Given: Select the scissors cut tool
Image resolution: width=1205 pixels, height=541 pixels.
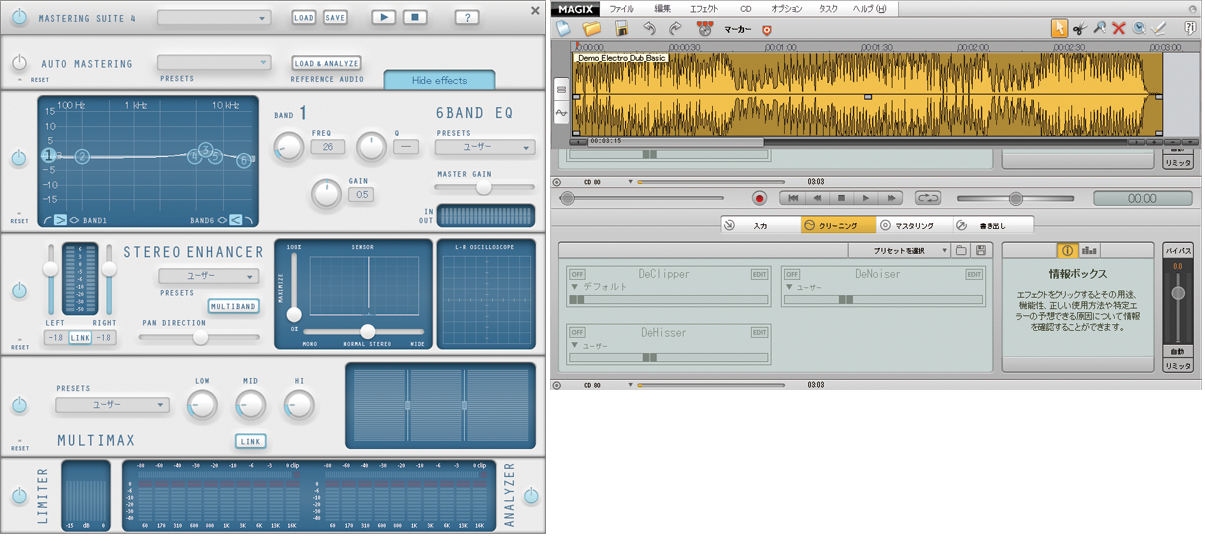Looking at the screenshot, I should pyautogui.click(x=1080, y=28).
